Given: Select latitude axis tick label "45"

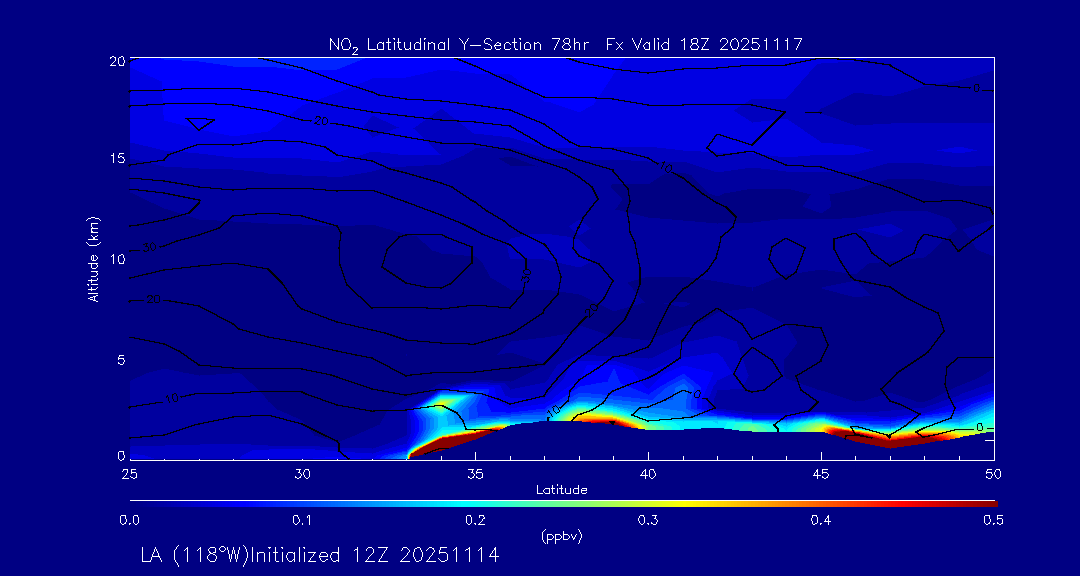Looking at the screenshot, I should click(821, 474).
